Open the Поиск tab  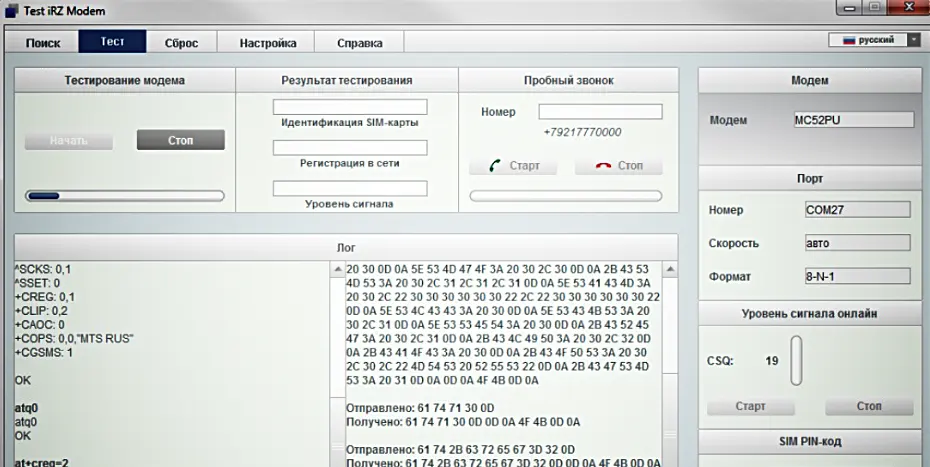pos(43,43)
